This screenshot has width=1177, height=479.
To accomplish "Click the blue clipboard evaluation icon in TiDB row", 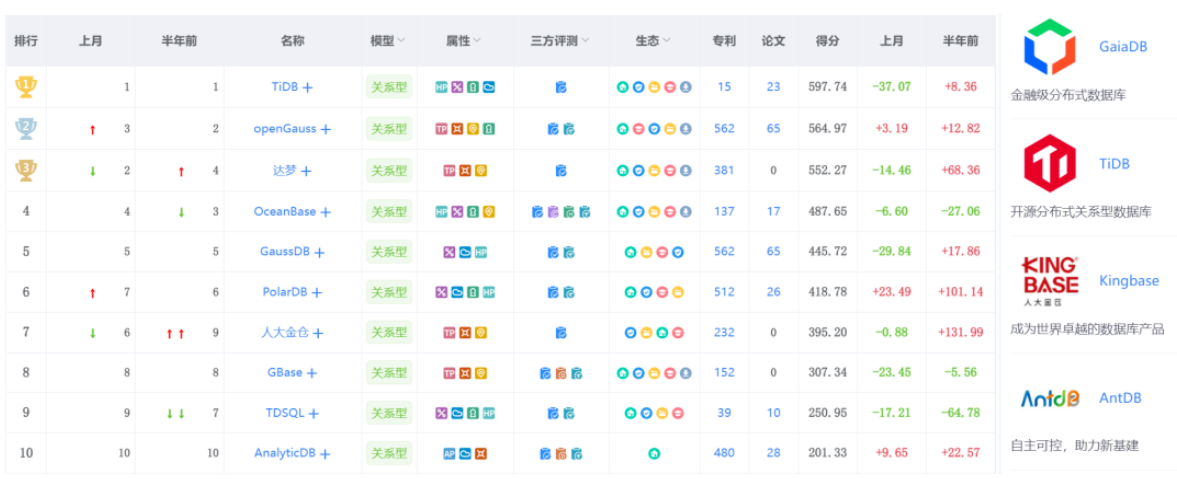I will click(x=561, y=87).
